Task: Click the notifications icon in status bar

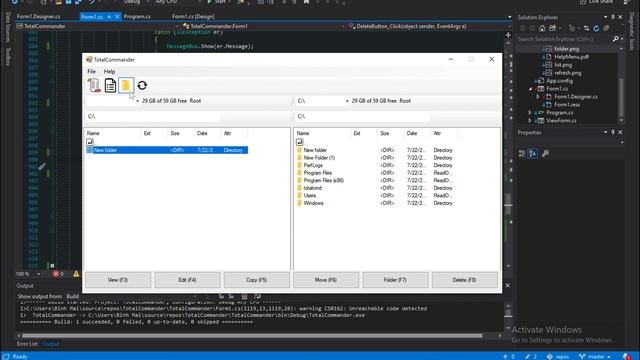Action: (627, 356)
